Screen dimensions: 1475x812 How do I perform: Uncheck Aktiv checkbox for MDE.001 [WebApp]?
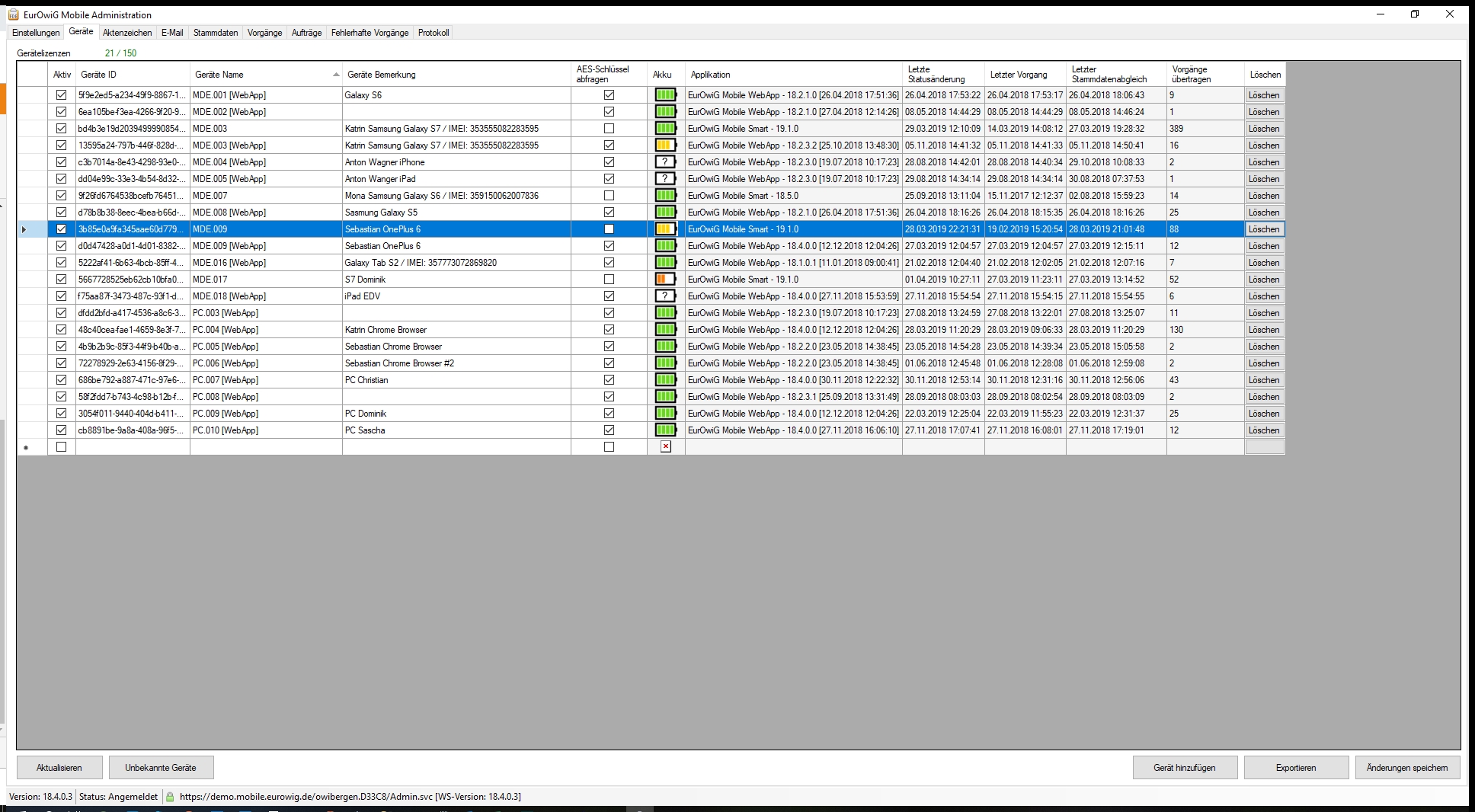pyautogui.click(x=62, y=95)
